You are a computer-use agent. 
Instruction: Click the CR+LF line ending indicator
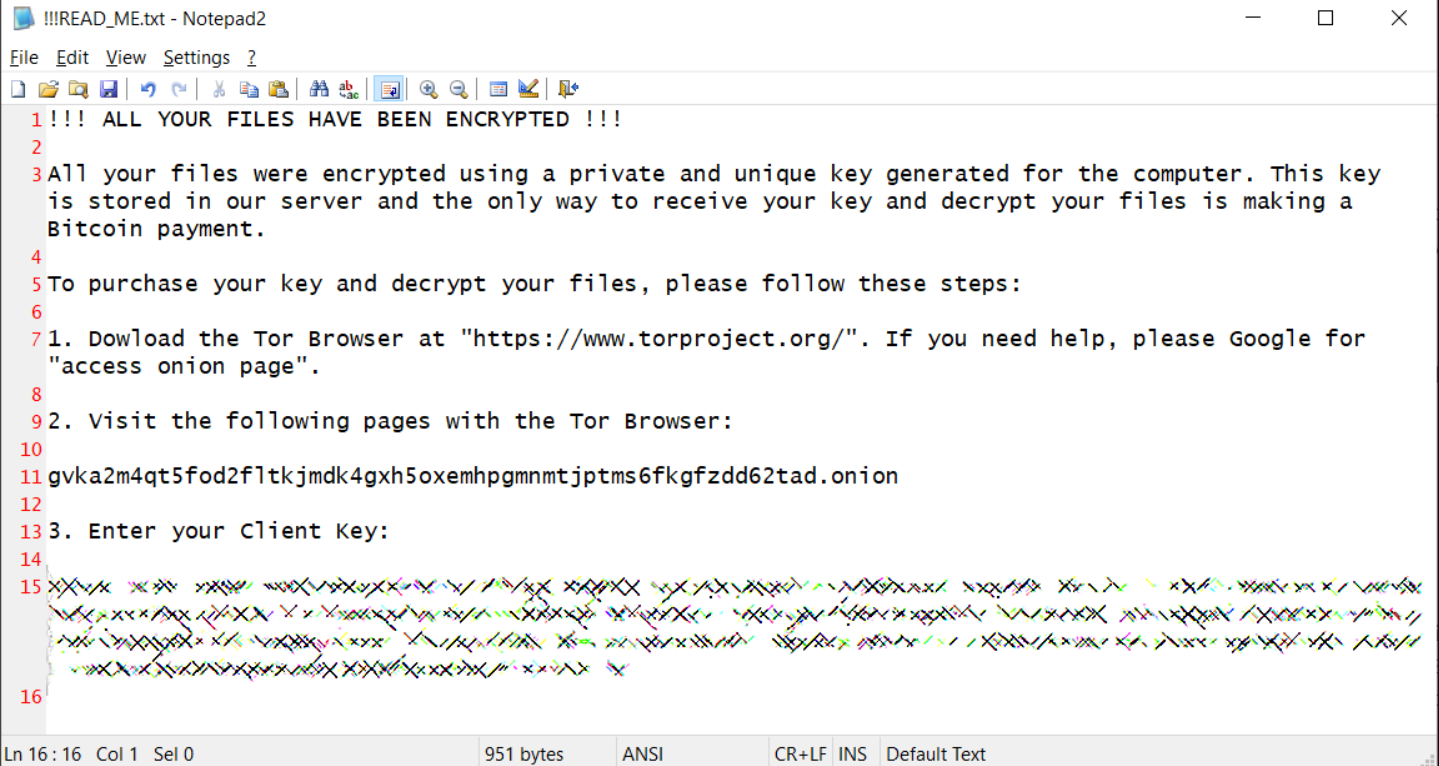pos(800,754)
